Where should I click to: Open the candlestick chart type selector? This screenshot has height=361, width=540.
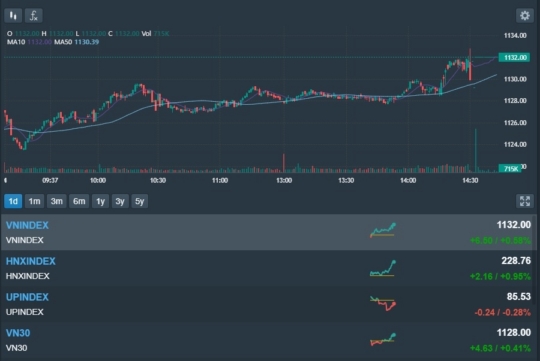tap(13, 16)
